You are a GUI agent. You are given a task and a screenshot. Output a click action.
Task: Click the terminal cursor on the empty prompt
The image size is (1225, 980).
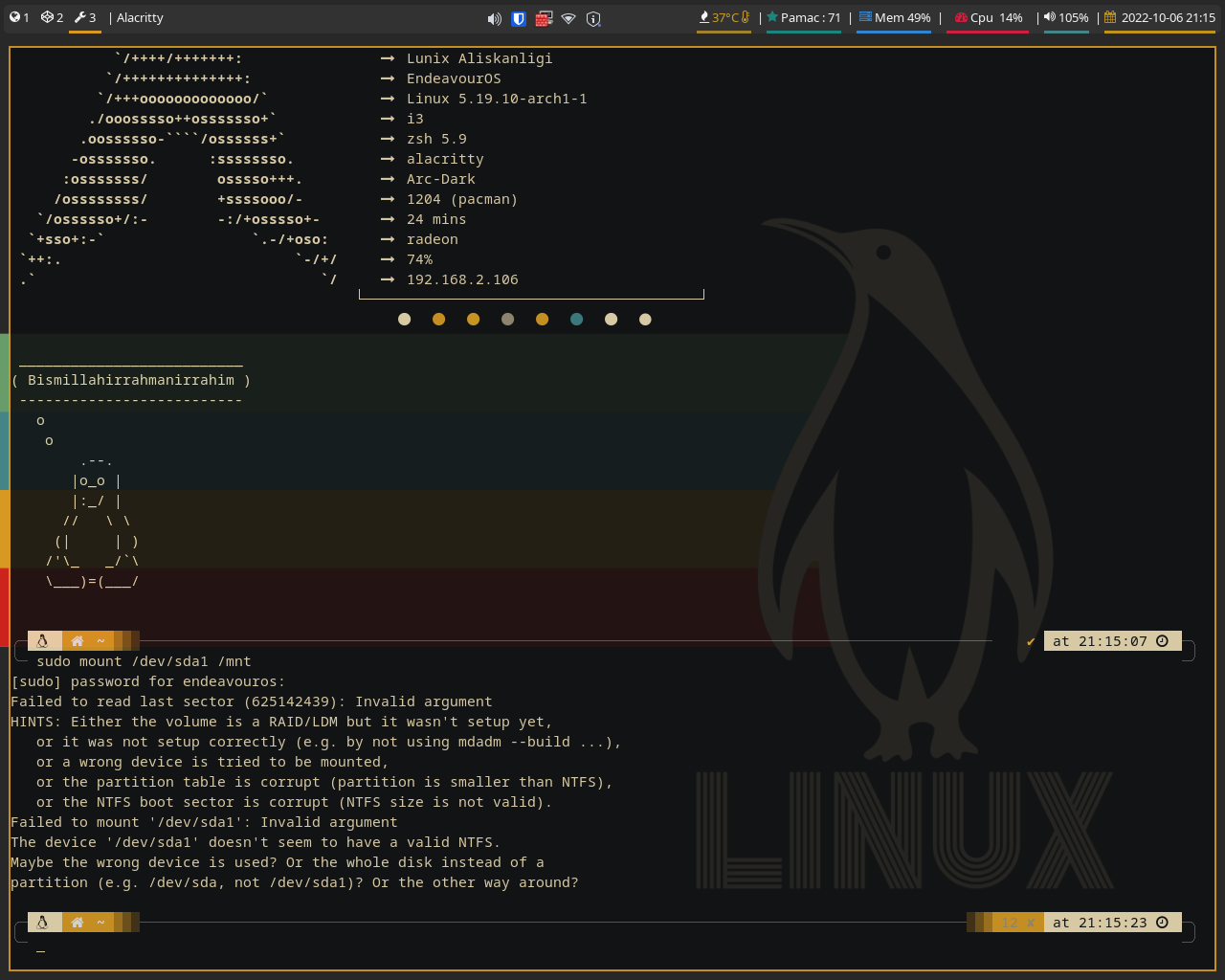coord(41,950)
